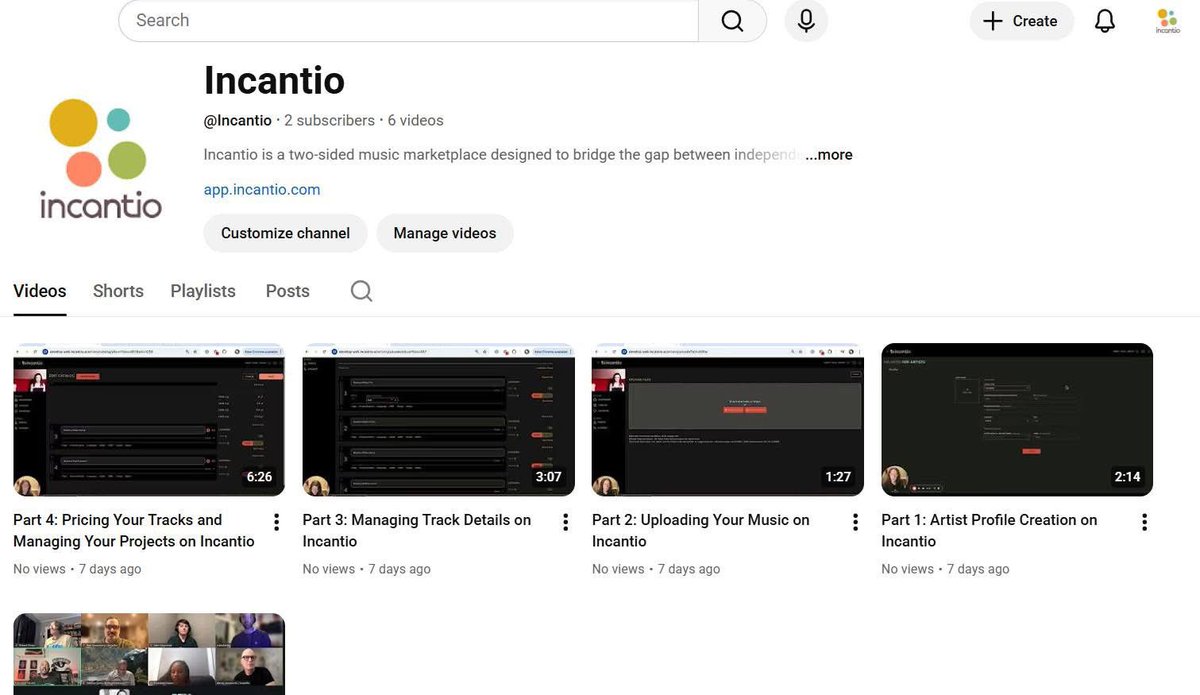Click the '@Incantio' handle text
This screenshot has height=695, width=1200.
coord(238,120)
